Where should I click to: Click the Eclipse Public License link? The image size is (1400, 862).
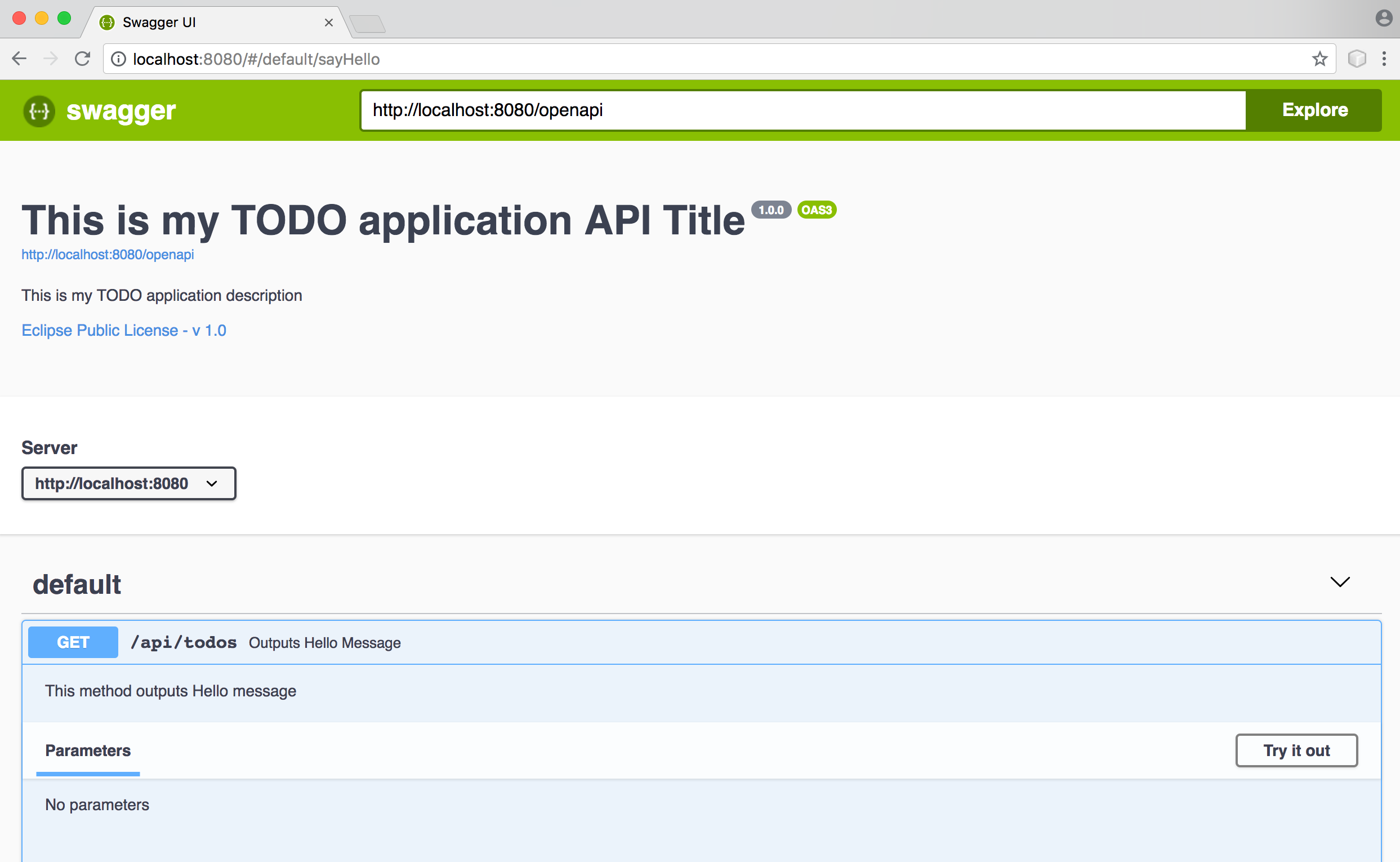pyautogui.click(x=126, y=329)
